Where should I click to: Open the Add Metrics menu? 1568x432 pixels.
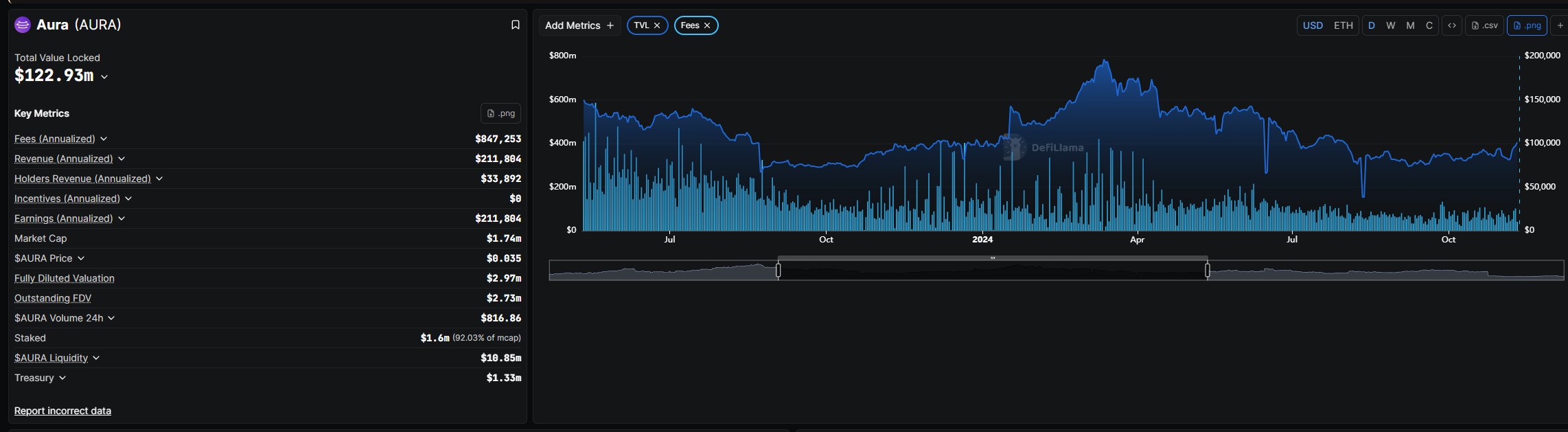[579, 25]
